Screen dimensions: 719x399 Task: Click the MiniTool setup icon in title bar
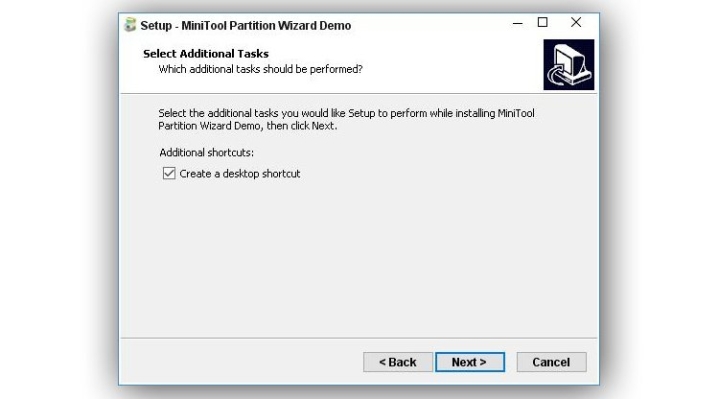coord(130,25)
